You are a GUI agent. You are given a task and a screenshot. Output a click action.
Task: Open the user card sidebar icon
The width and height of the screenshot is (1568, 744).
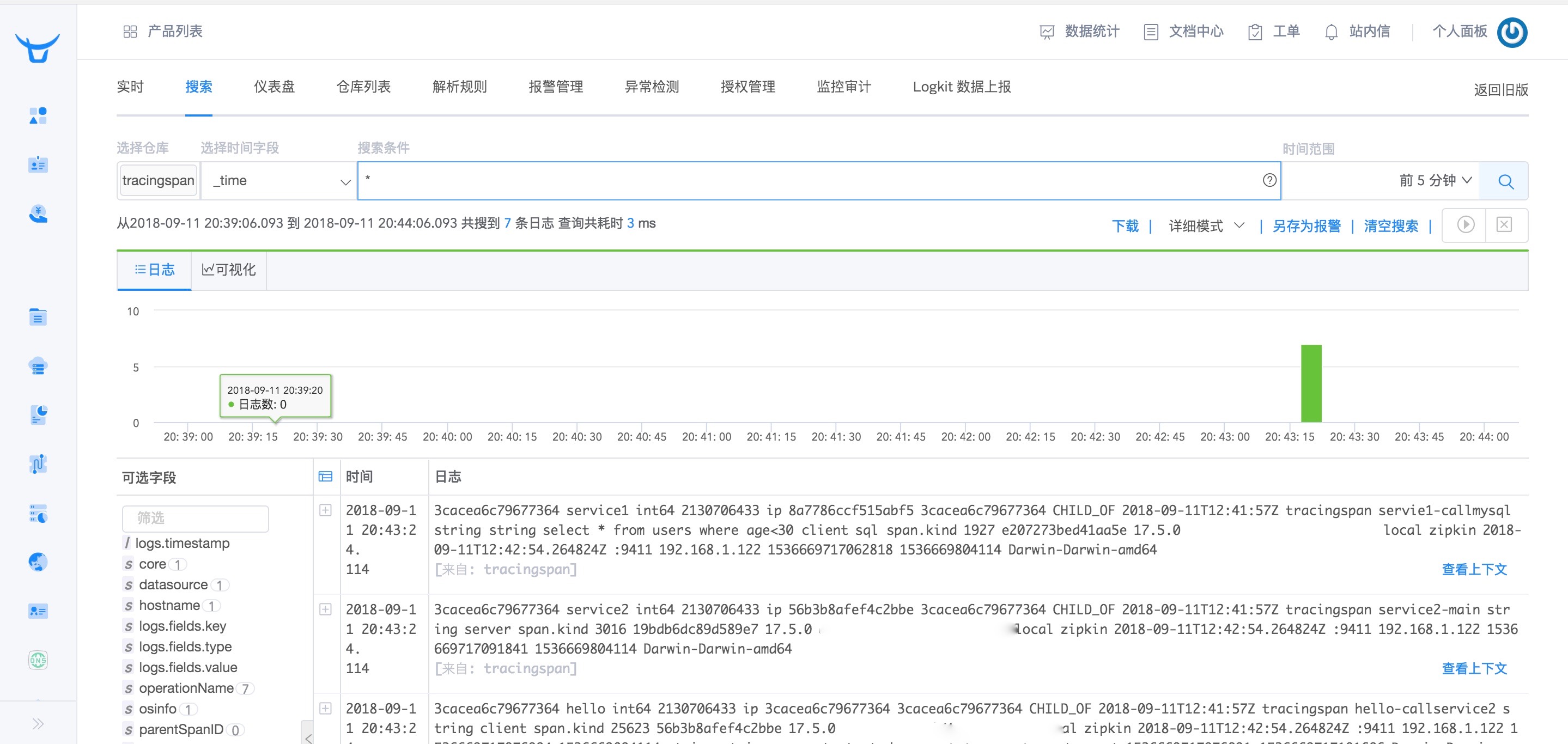(38, 611)
